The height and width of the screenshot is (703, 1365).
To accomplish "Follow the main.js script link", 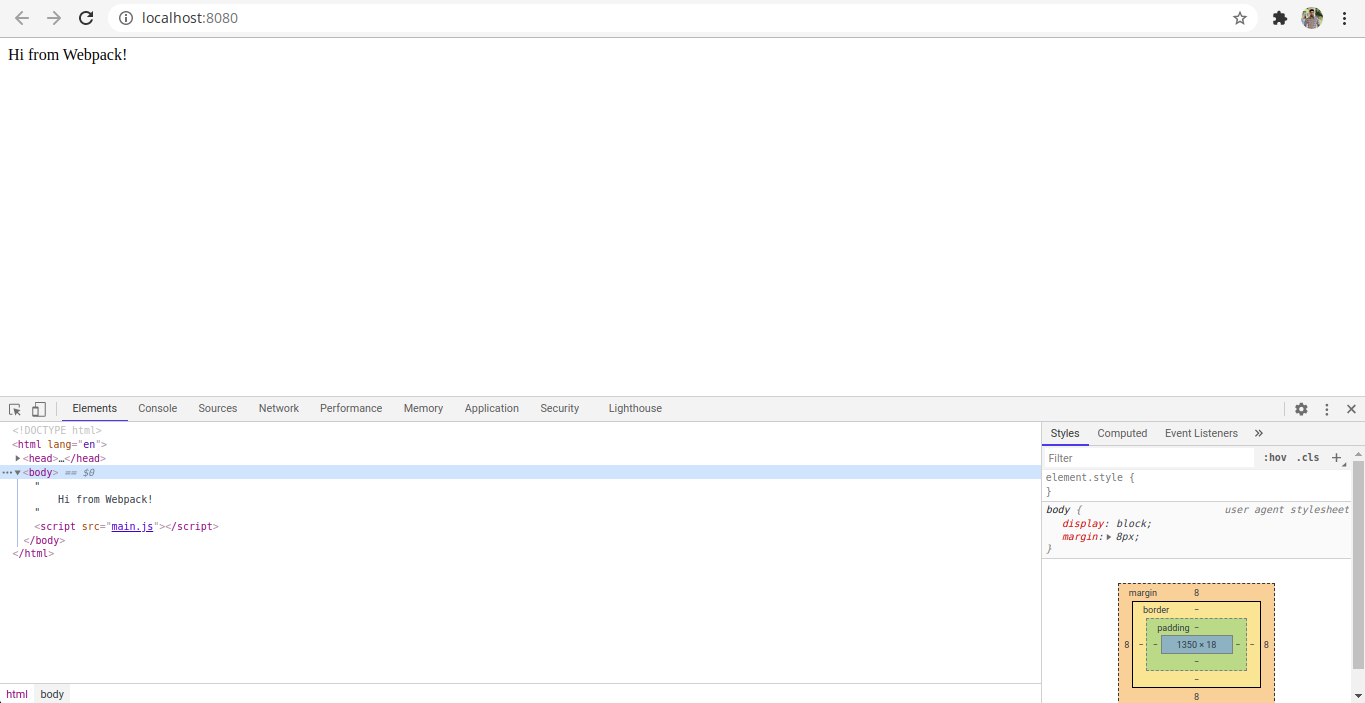I will 132,526.
